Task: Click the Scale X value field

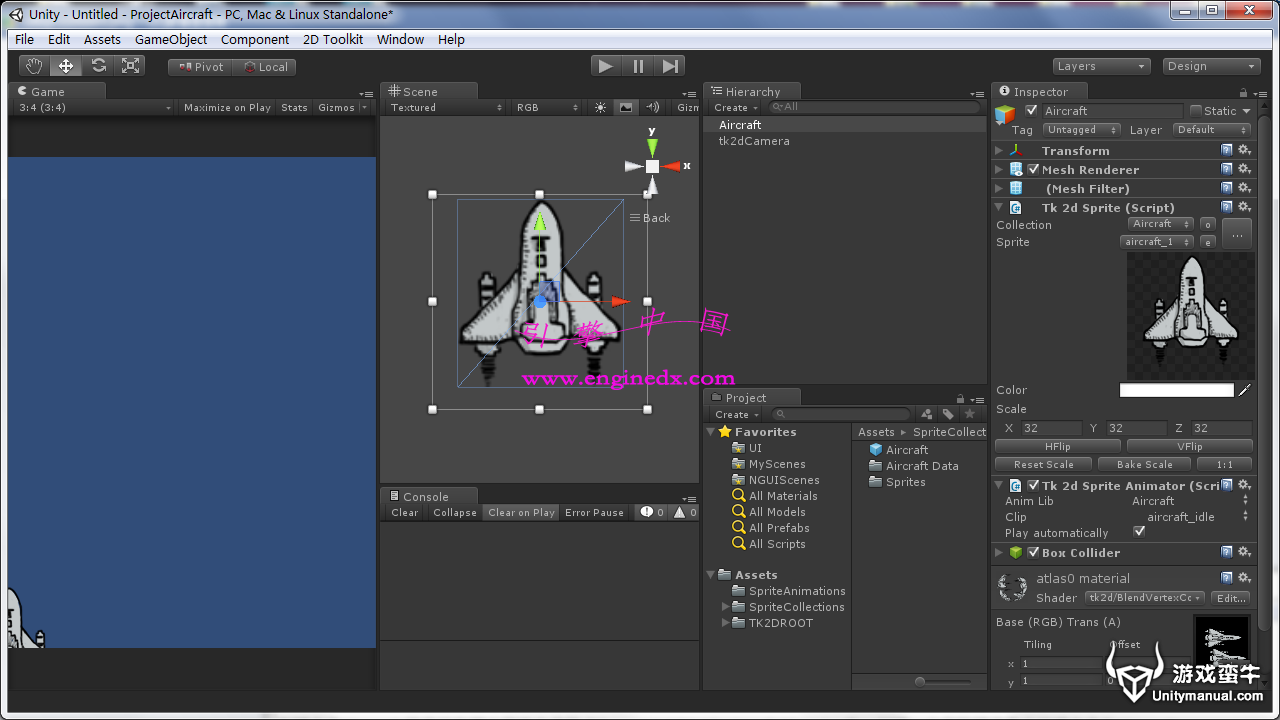Action: coord(1050,428)
